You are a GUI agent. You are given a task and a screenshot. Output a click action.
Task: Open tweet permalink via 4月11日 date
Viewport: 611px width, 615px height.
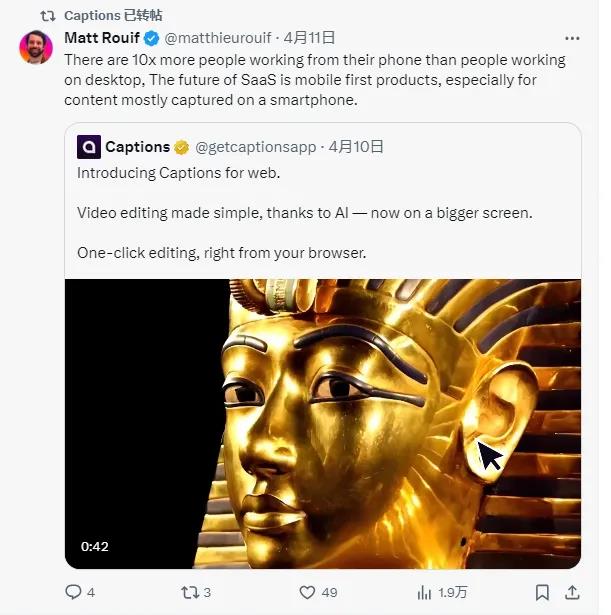(309, 38)
